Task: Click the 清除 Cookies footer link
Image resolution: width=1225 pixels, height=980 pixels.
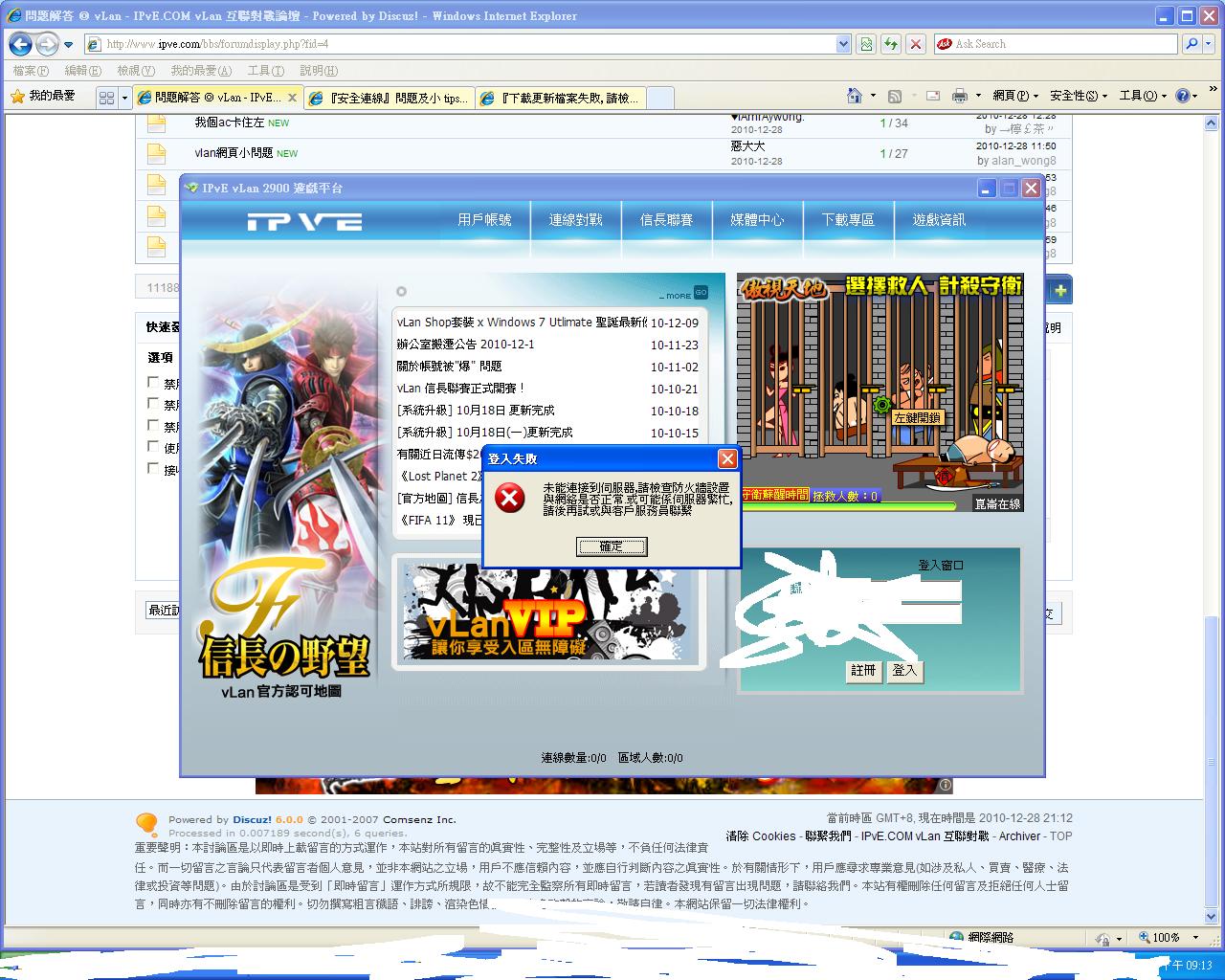Action: coord(761,835)
